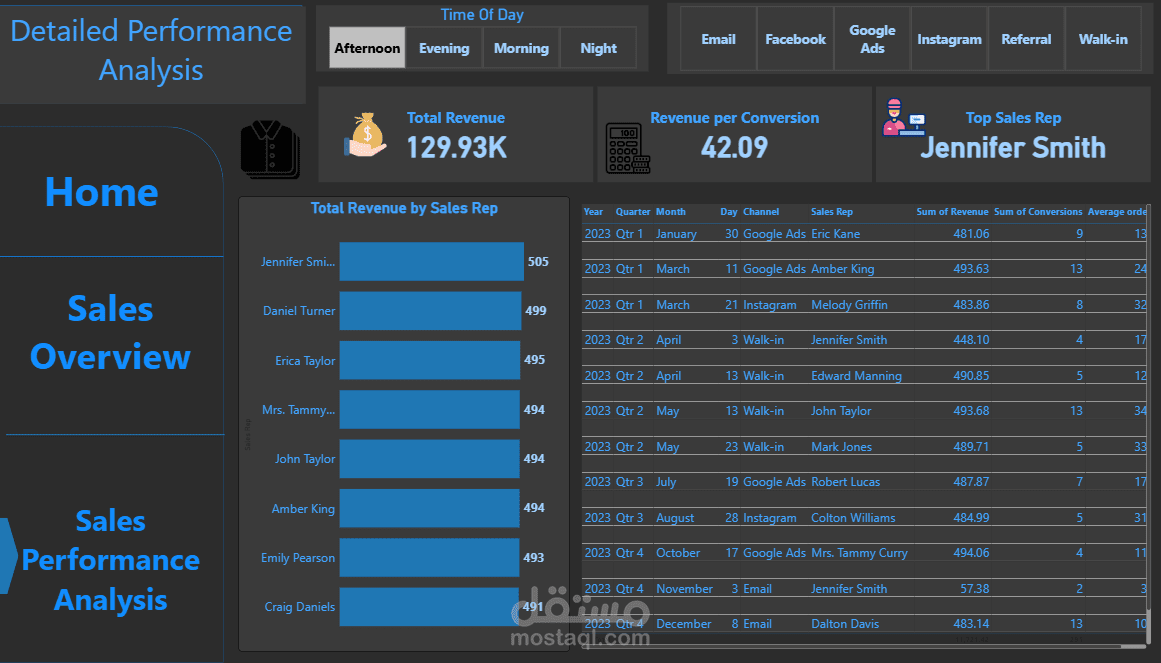Click the Erica Taylor revenue bar

click(429, 360)
